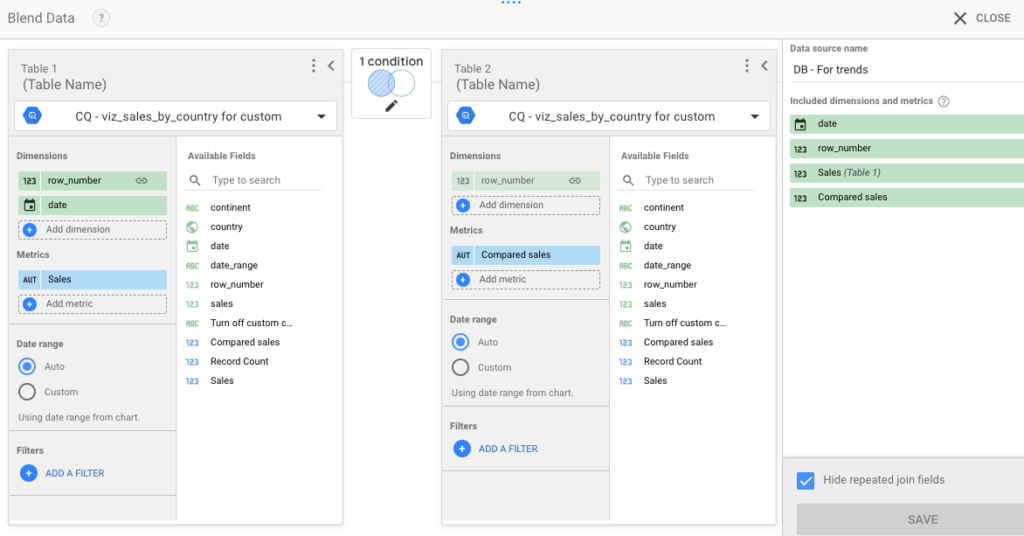Toggle Hide repeated join fields checkbox
Image resolution: width=1024 pixels, height=536 pixels.
click(x=805, y=481)
